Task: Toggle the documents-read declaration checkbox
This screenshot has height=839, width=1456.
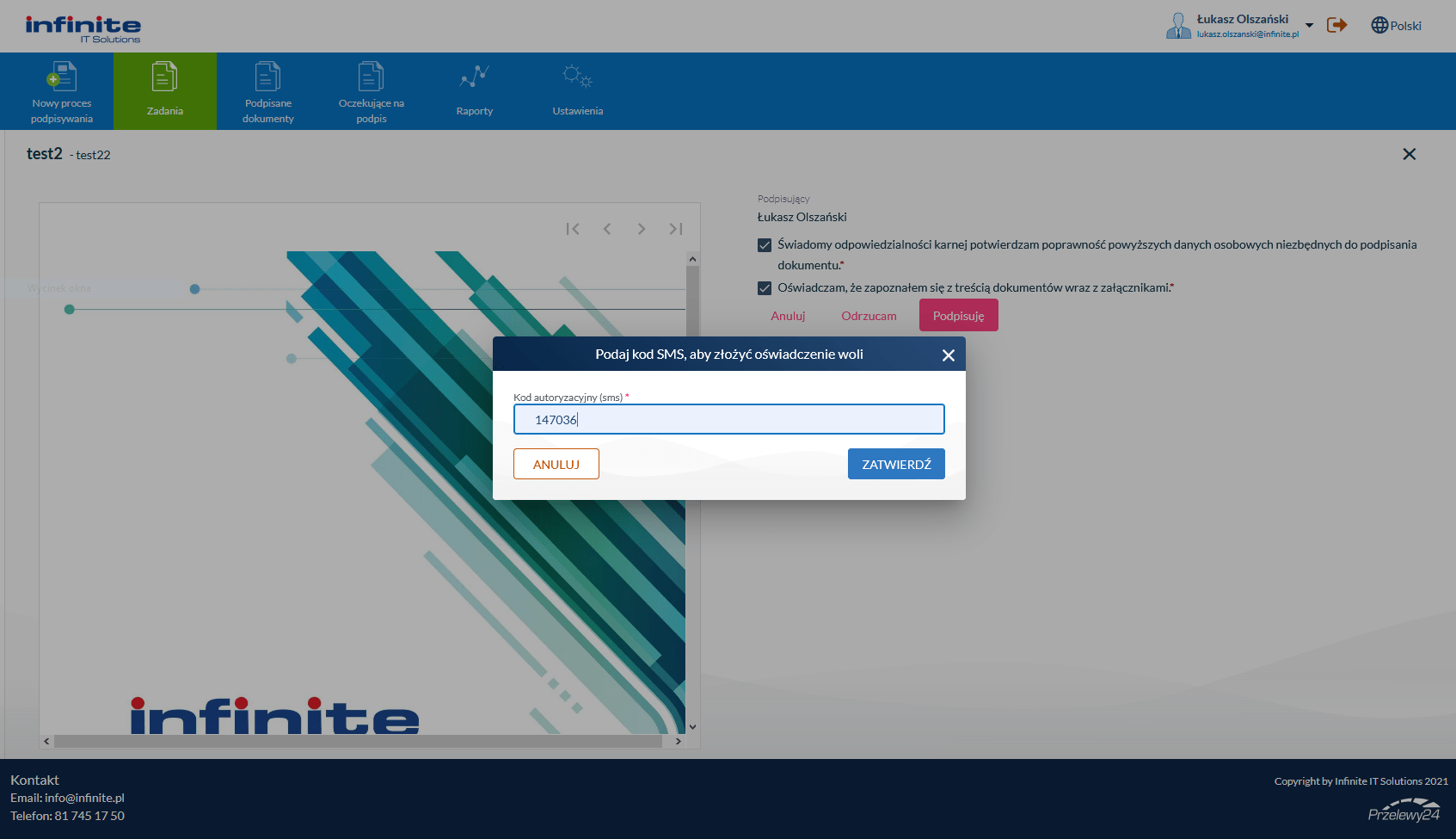Action: [765, 288]
